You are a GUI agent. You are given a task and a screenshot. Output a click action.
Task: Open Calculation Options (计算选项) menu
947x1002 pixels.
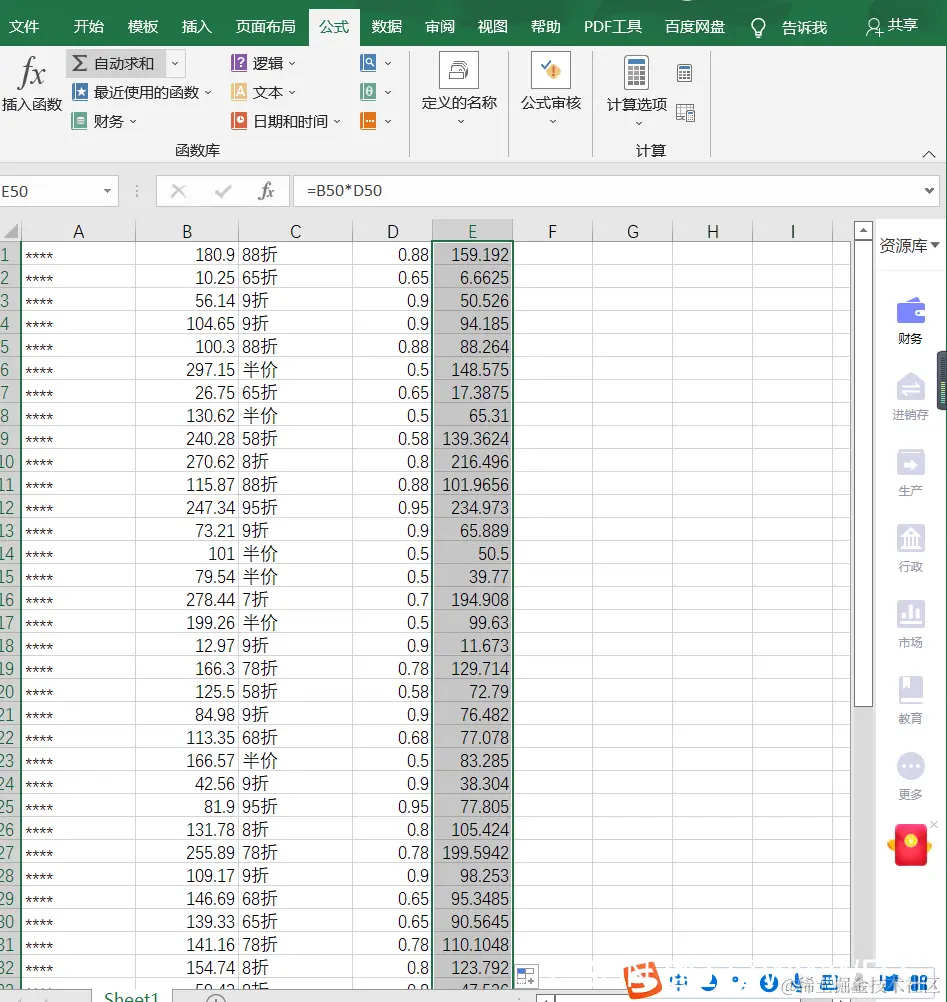click(636, 91)
